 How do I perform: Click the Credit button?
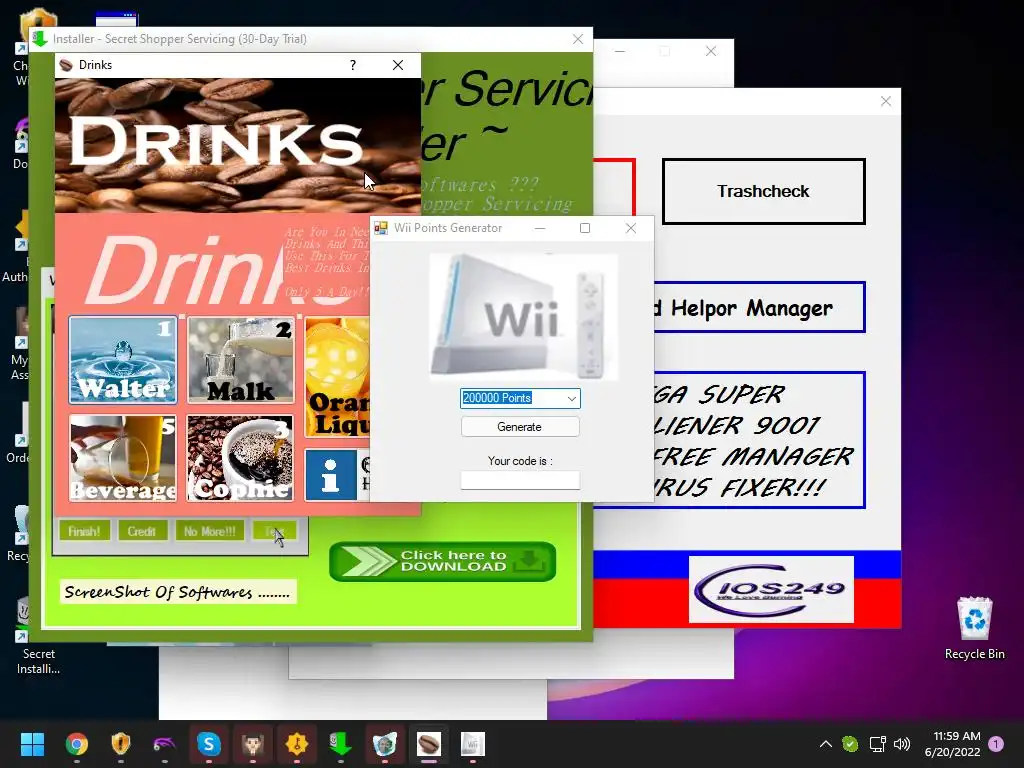(x=142, y=531)
